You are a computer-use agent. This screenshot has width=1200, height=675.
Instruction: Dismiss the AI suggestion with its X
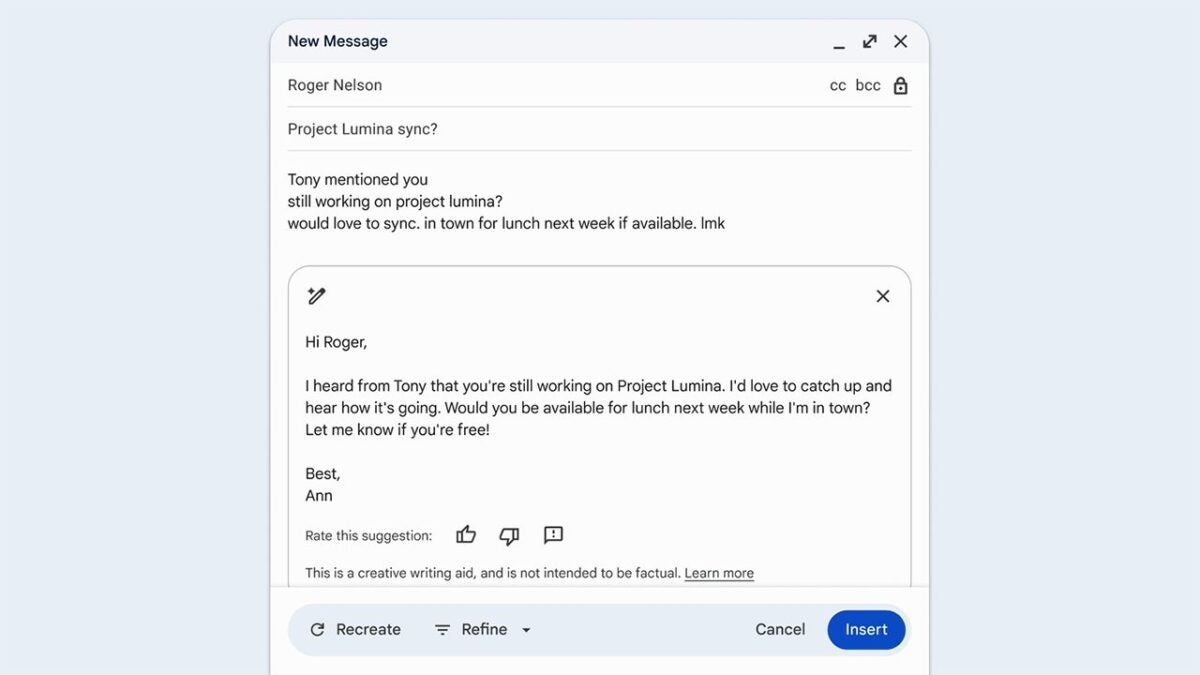(882, 296)
